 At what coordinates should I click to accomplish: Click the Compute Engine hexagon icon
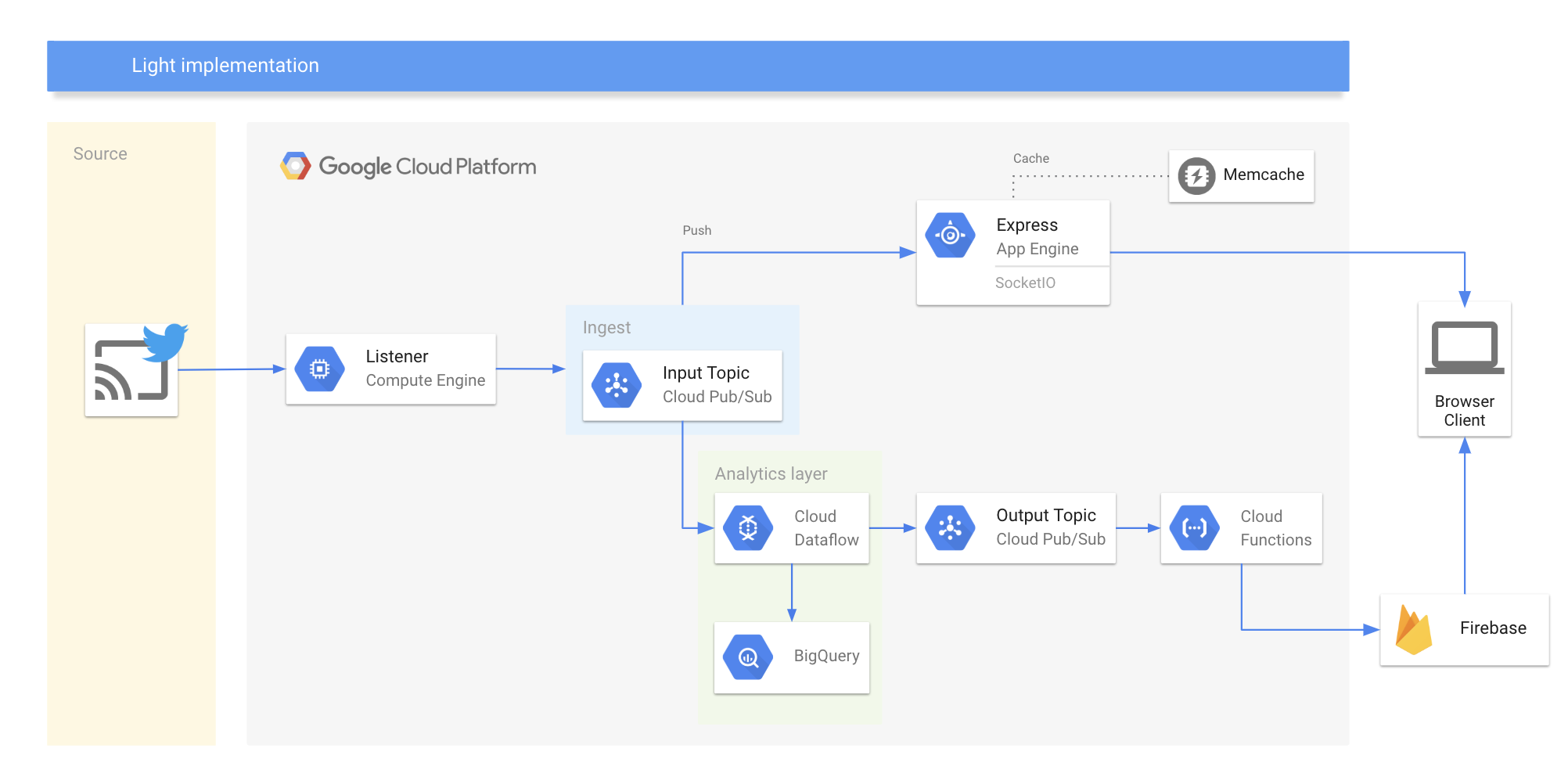tap(319, 369)
